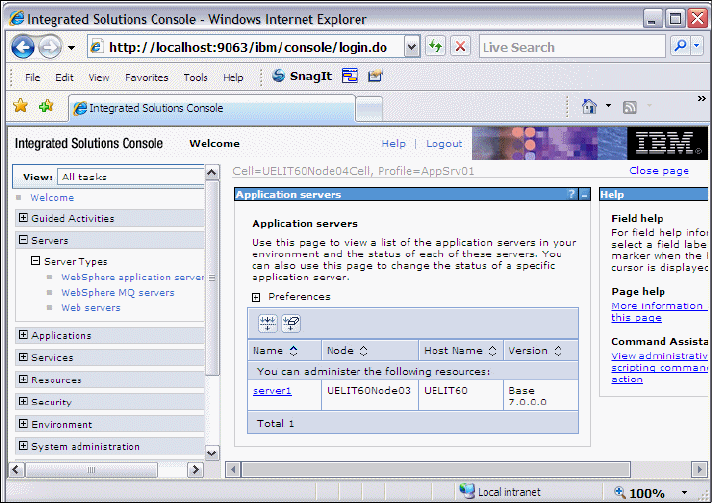Click the Welcome navigation link
This screenshot has width=712, height=503.
pos(52,197)
